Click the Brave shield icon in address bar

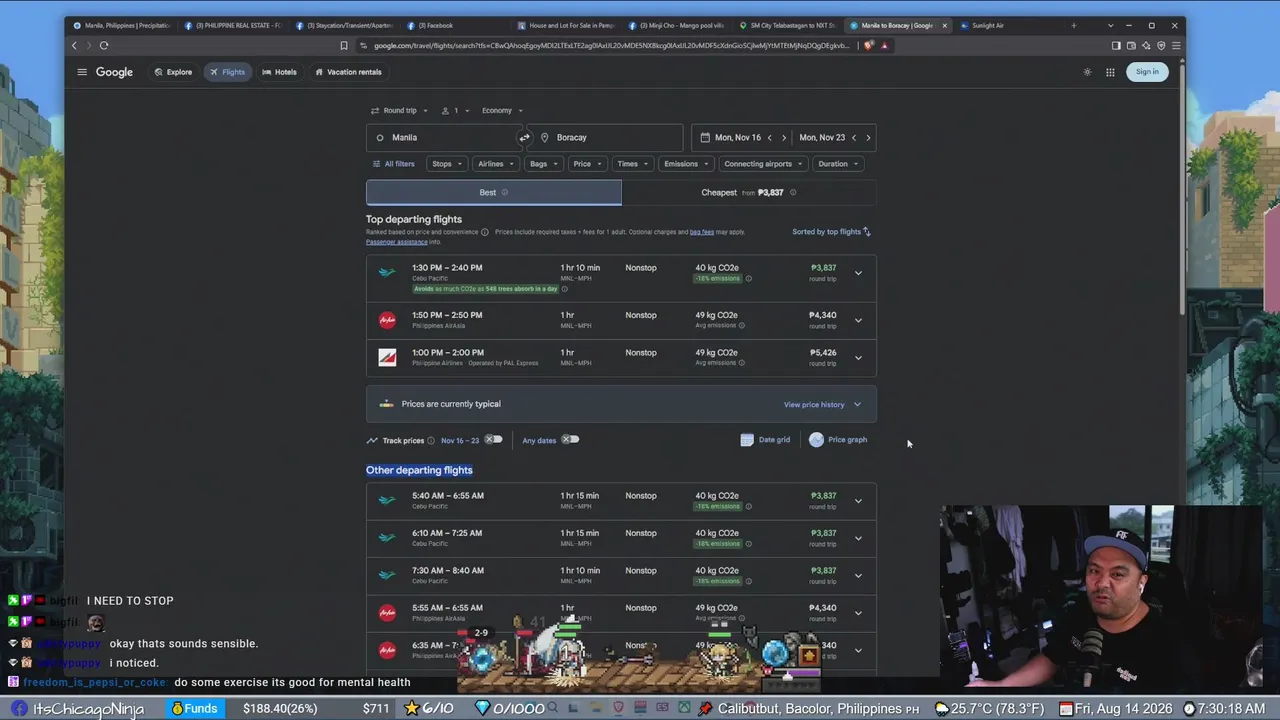point(869,45)
